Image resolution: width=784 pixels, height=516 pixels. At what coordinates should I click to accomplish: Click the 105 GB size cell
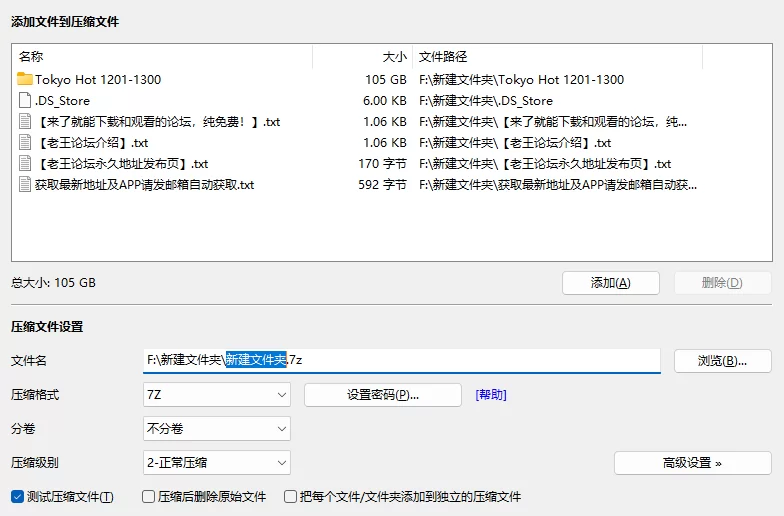[386, 80]
